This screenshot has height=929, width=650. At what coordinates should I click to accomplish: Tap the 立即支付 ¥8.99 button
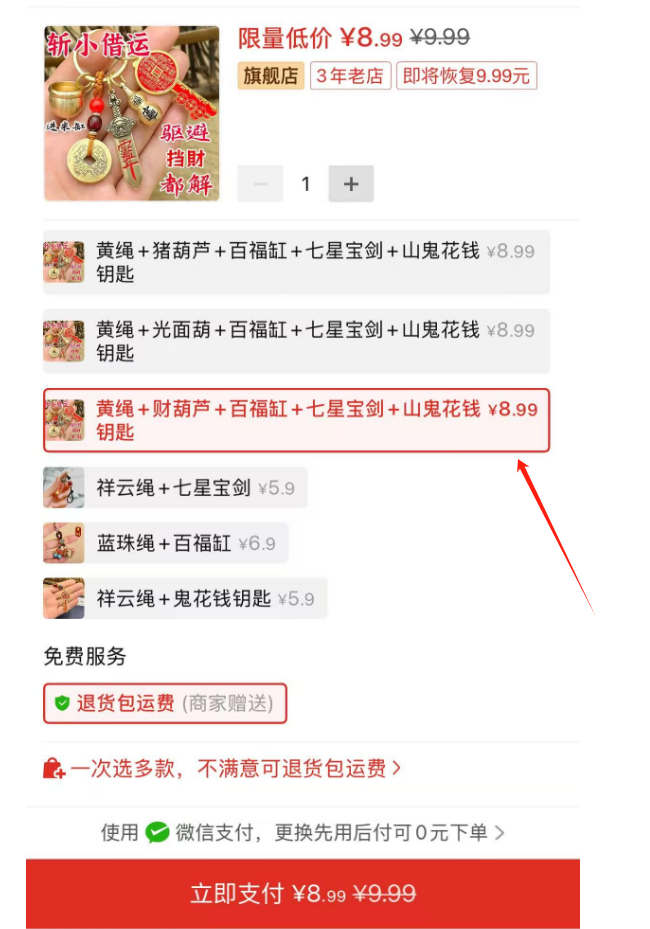[303, 893]
